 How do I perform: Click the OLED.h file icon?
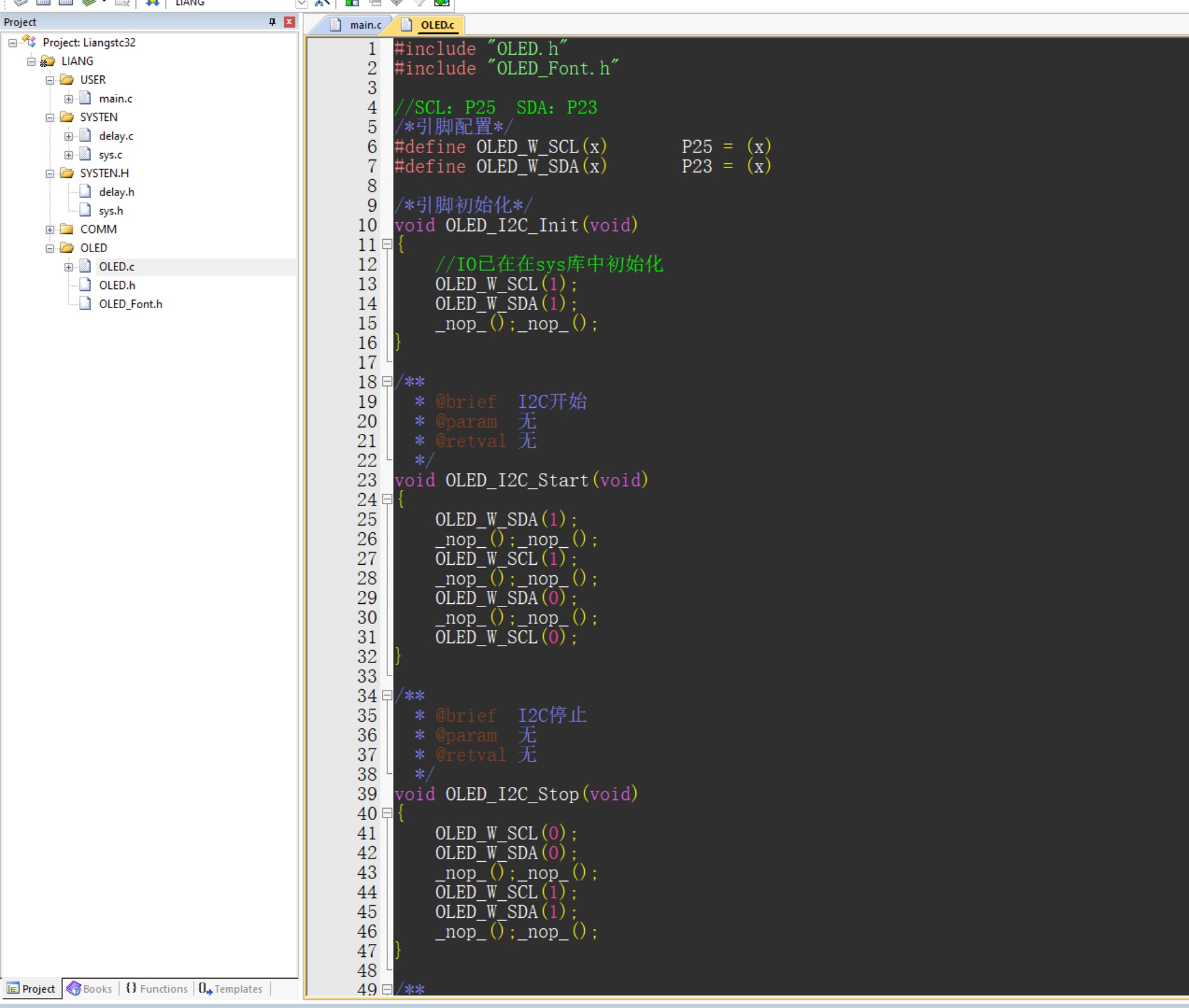(85, 285)
